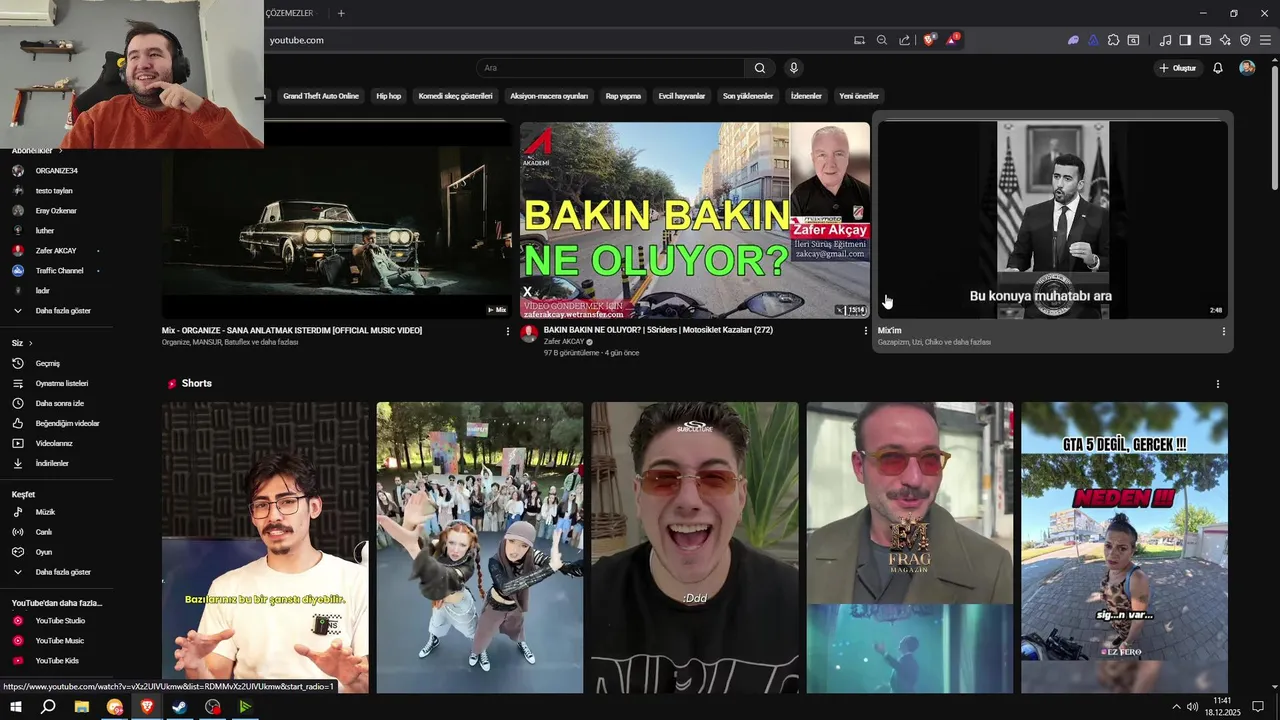This screenshot has height=720, width=1280.
Task: Click Zafer AKÇAY channel name under the video
Action: click(564, 342)
